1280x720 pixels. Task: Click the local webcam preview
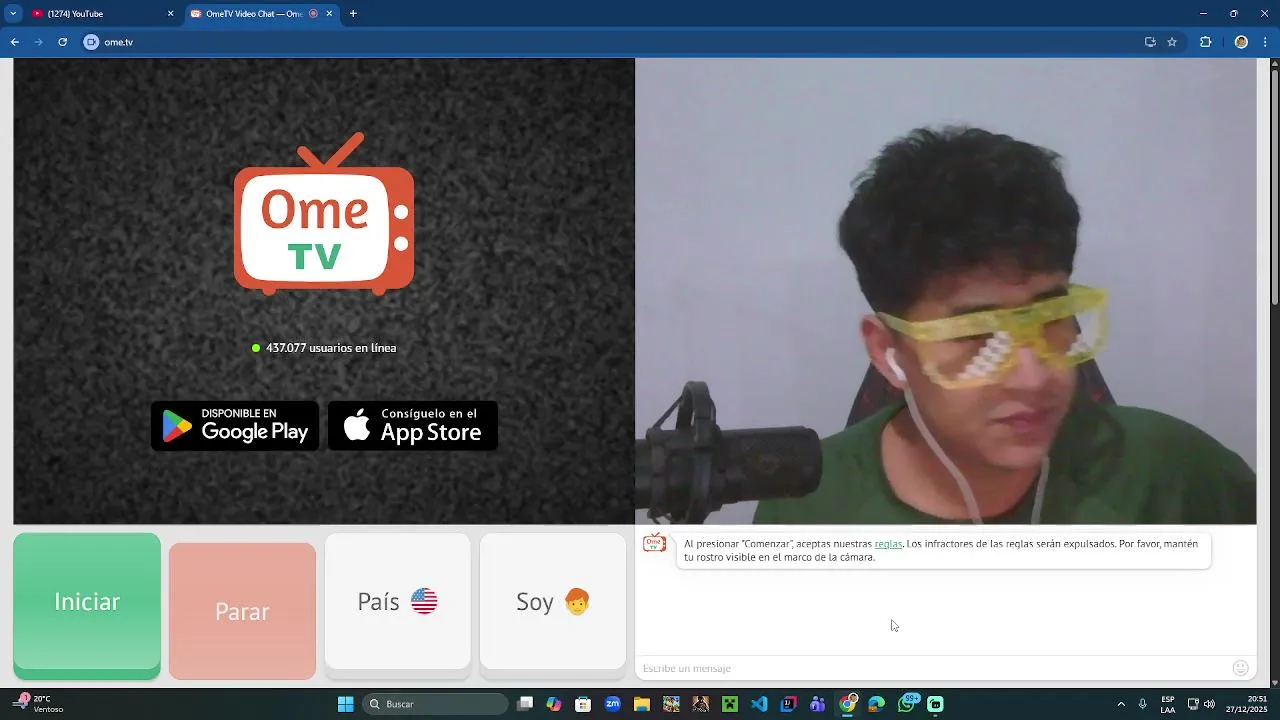tap(945, 291)
